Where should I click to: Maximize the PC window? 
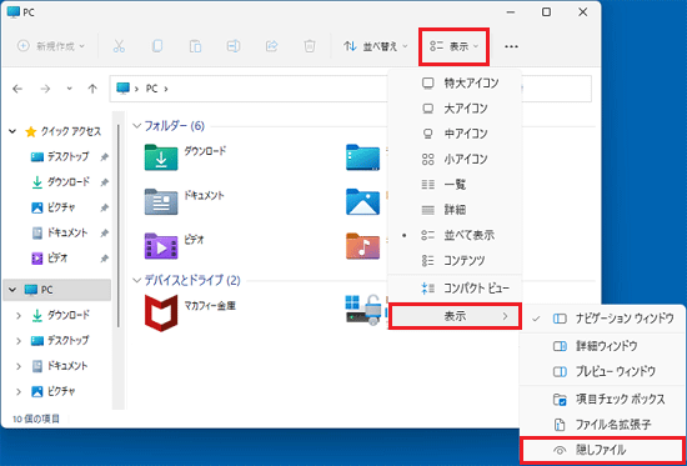point(546,12)
